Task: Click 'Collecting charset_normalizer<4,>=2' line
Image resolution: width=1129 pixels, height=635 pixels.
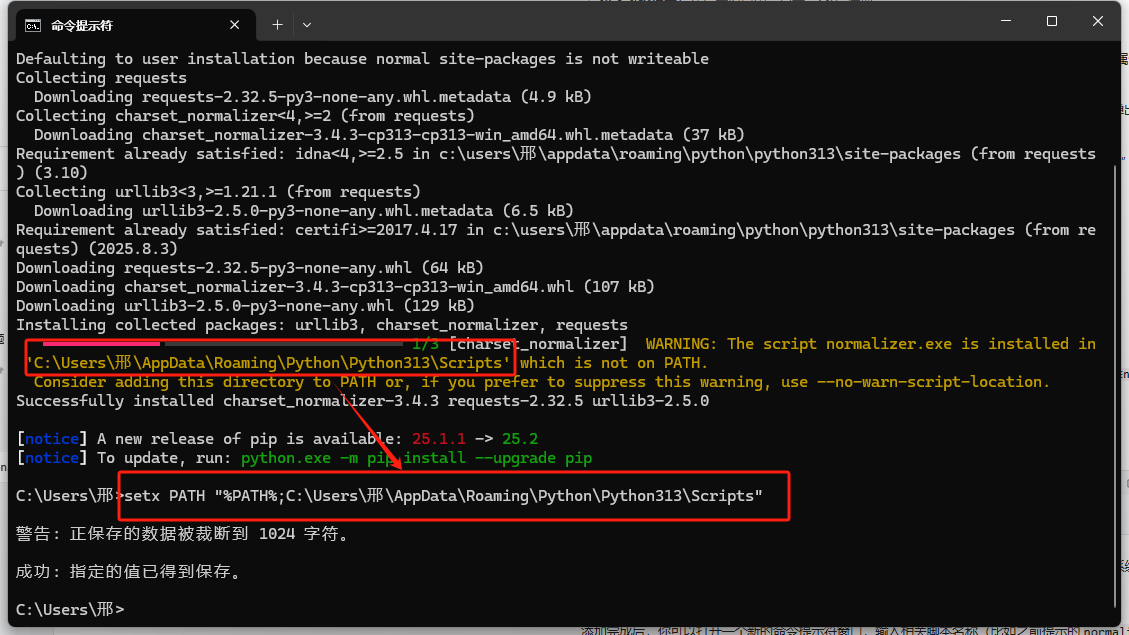Action: coord(246,116)
